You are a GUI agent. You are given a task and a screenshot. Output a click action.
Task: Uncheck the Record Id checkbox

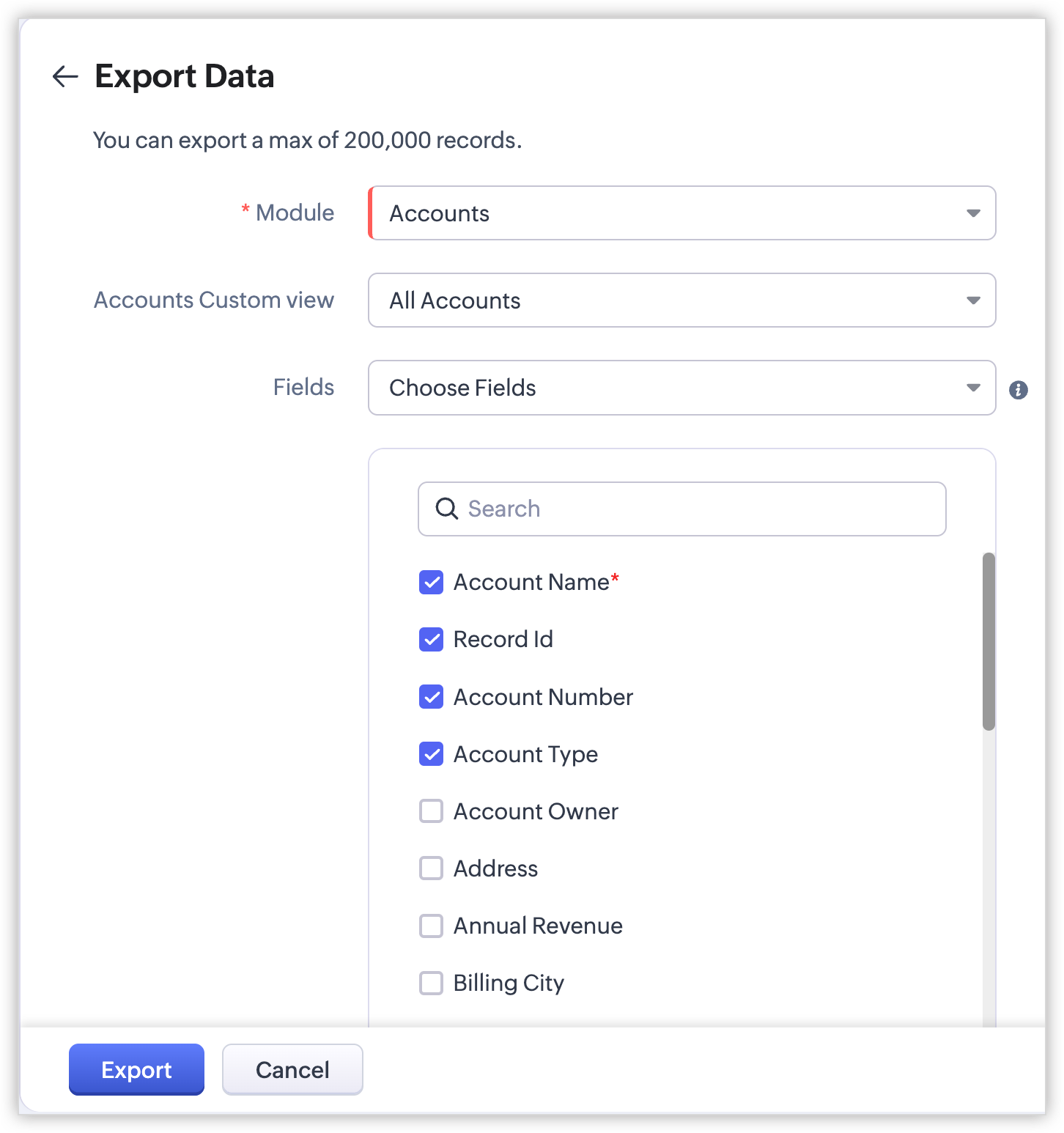pyautogui.click(x=431, y=640)
